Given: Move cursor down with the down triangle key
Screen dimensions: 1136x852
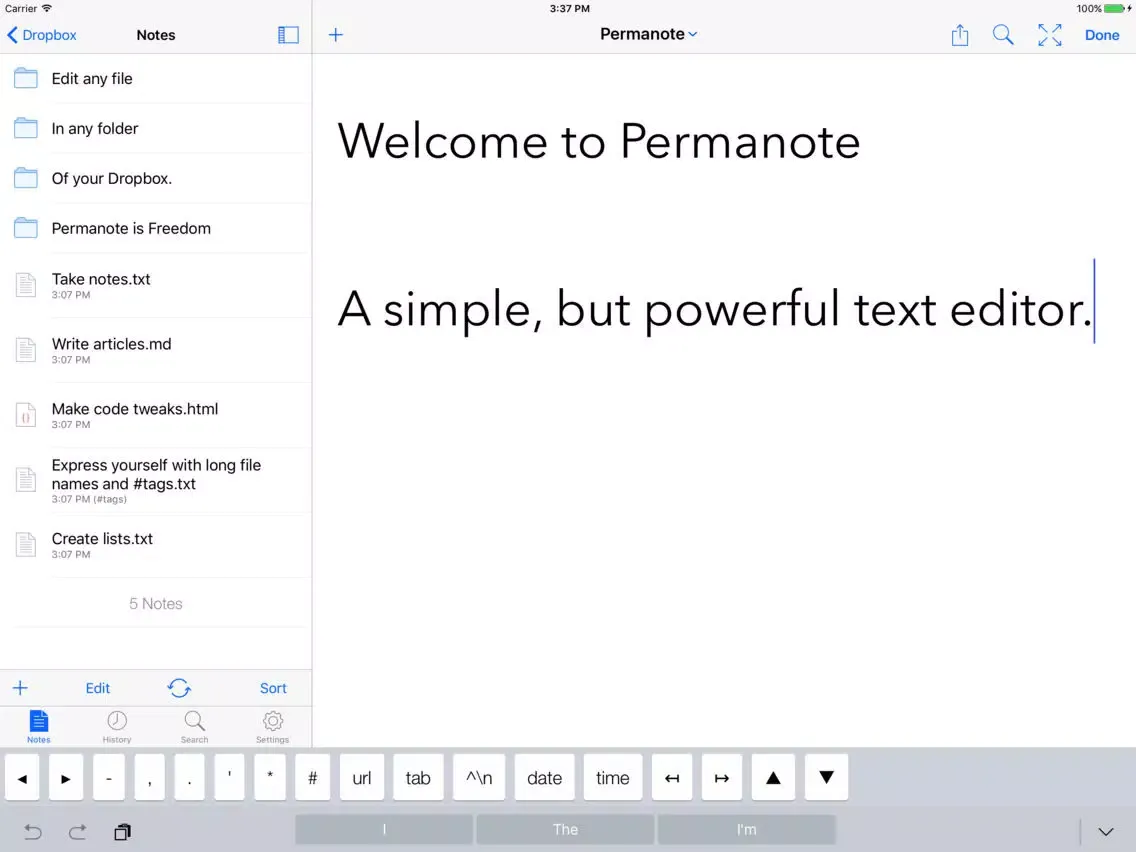Looking at the screenshot, I should point(827,777).
